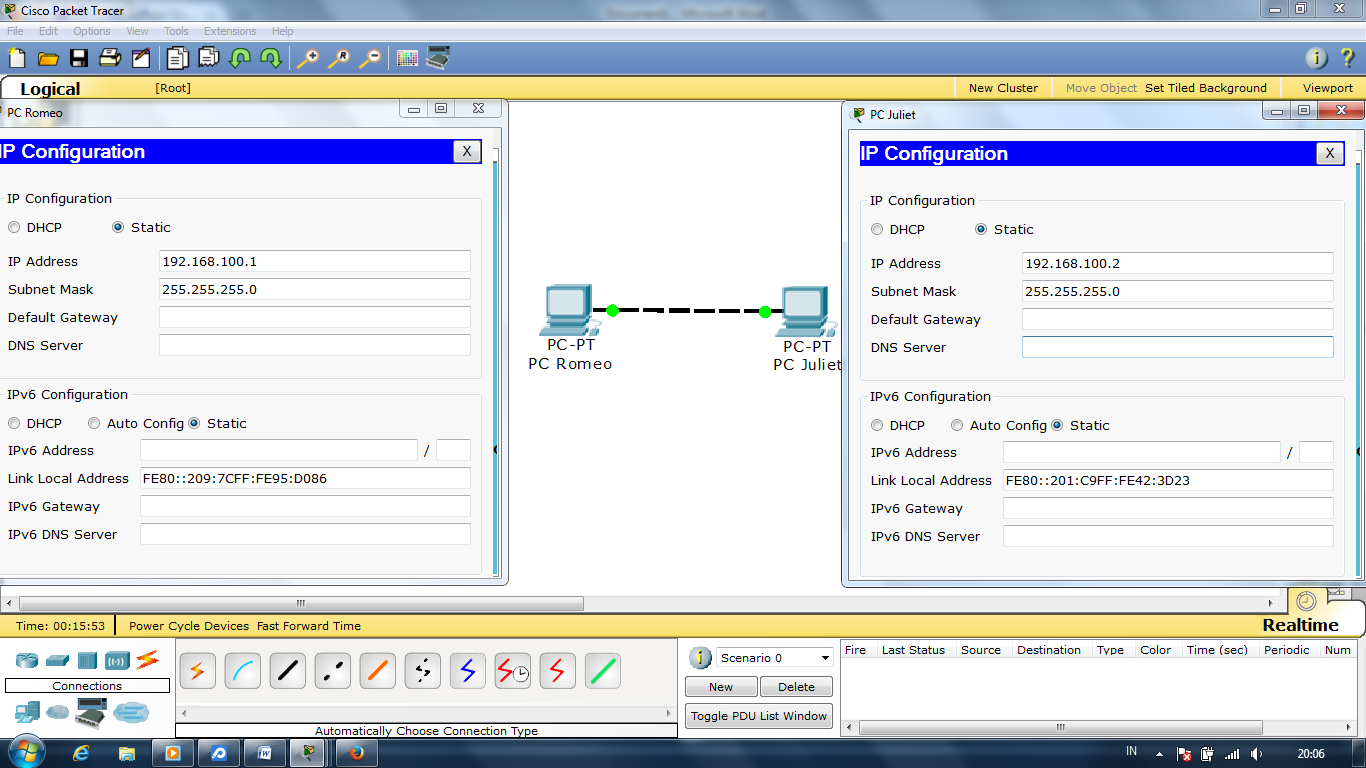The image size is (1366, 768).
Task: Select the Switches device category
Action: tap(57, 660)
